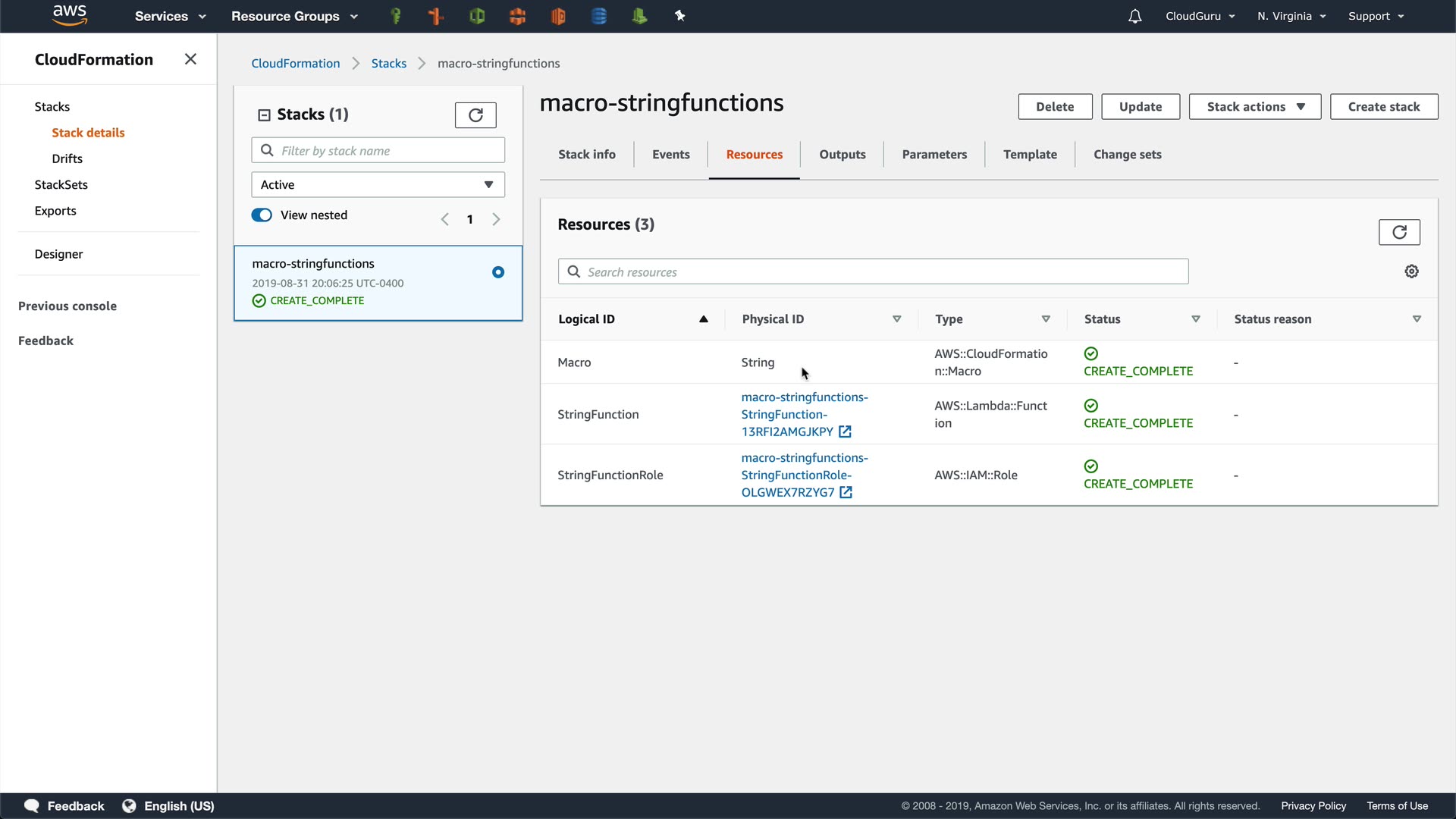This screenshot has height=819, width=1456.
Task: Expand the Stack actions dropdown
Action: (1254, 107)
